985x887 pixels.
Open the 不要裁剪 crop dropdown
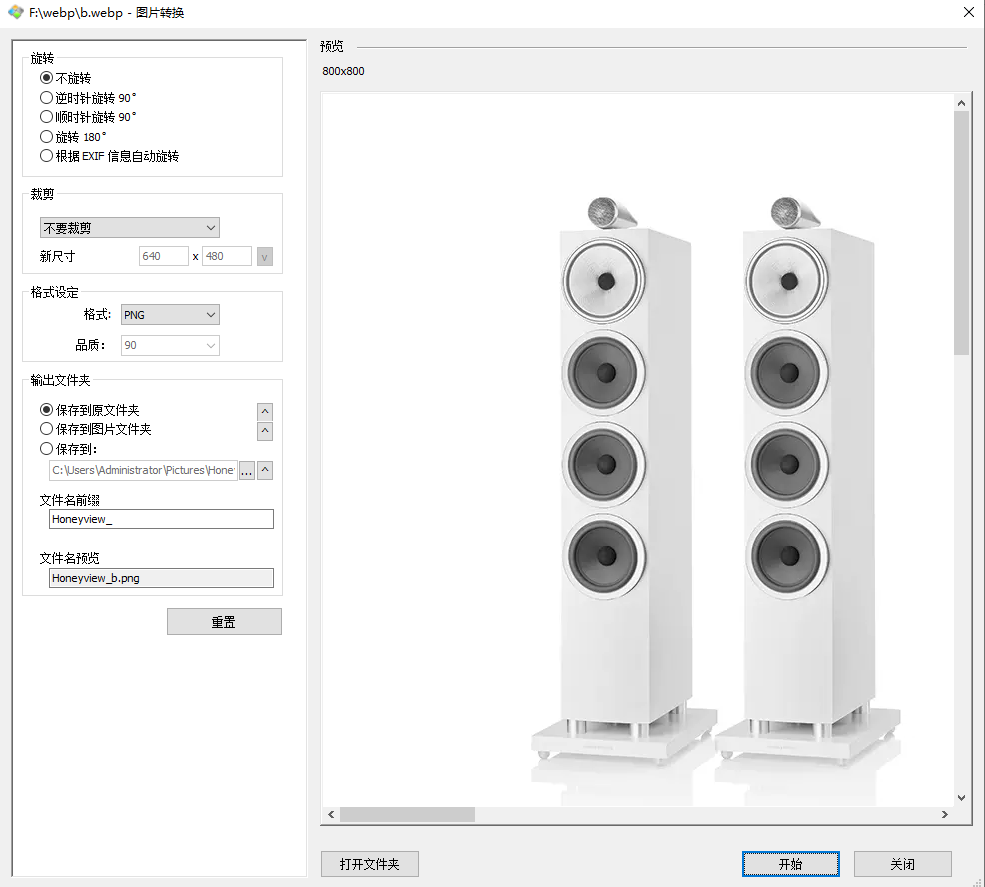coord(129,227)
